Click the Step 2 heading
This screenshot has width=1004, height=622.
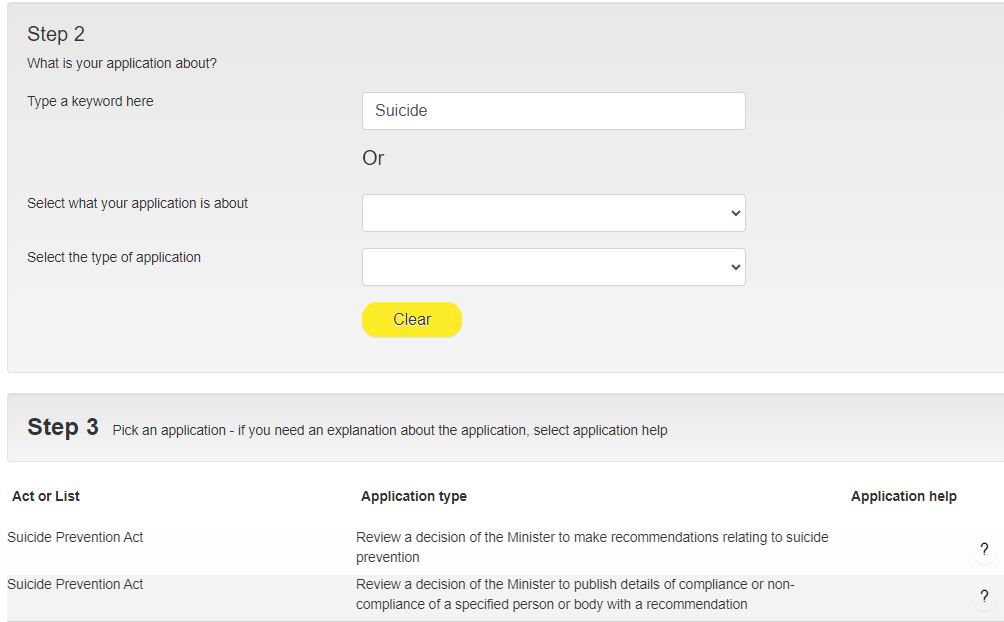(56, 34)
